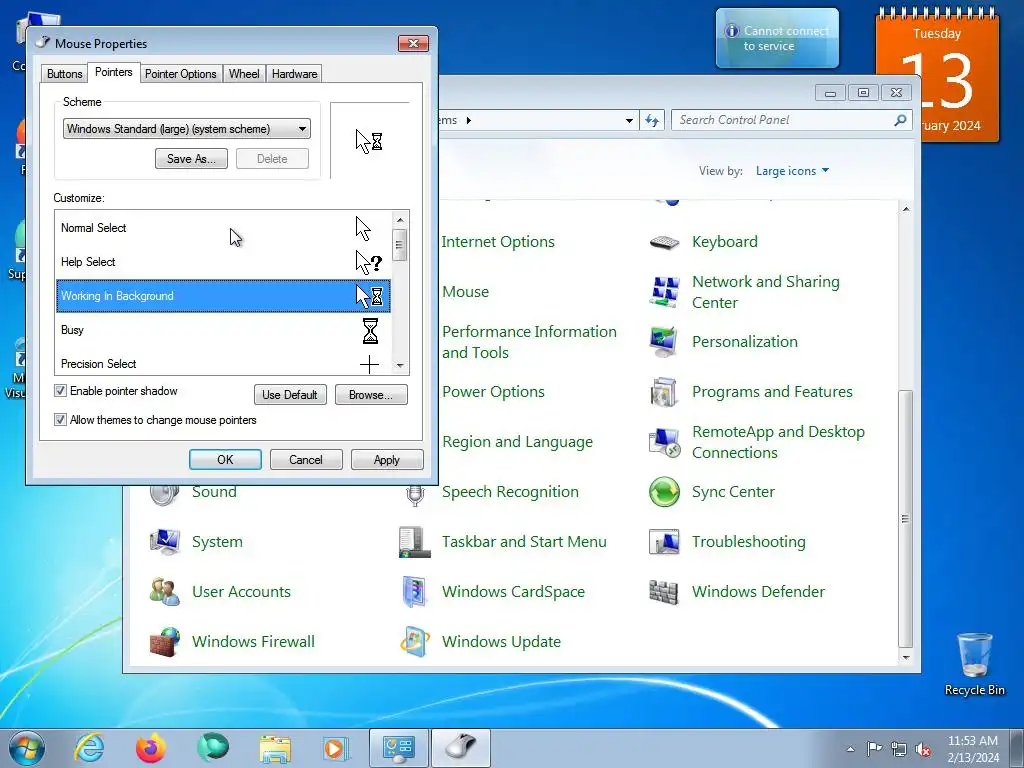Open Network and Sharing Center icon
The height and width of the screenshot is (768, 1024).
coord(664,292)
